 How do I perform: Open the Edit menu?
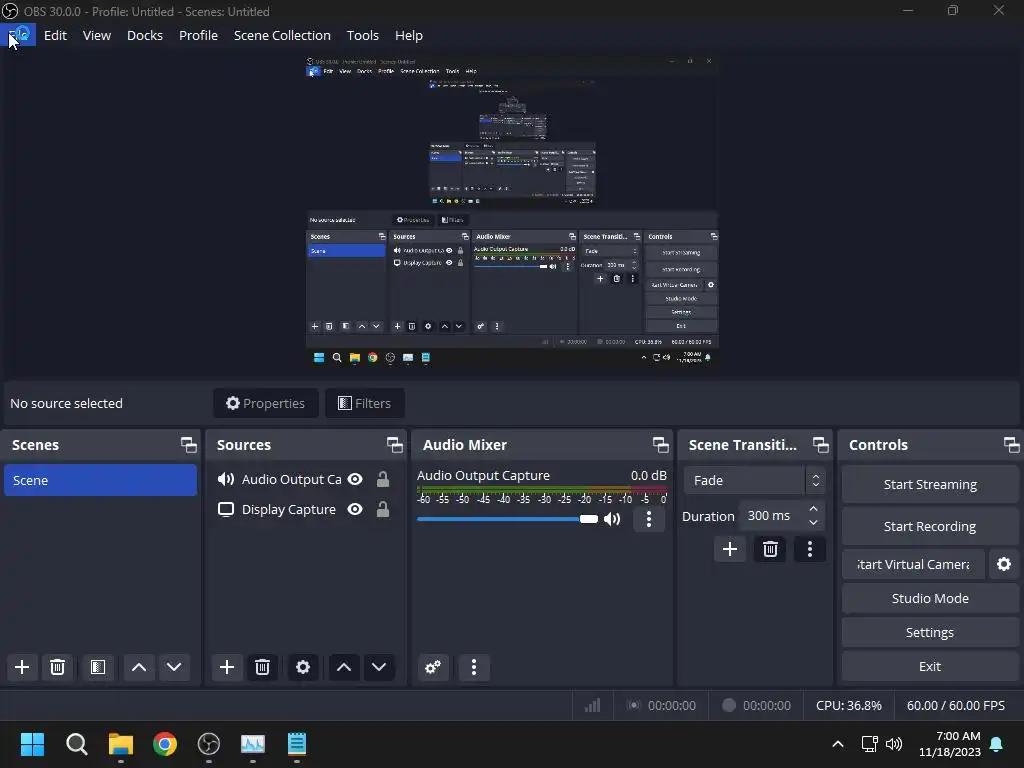point(56,35)
